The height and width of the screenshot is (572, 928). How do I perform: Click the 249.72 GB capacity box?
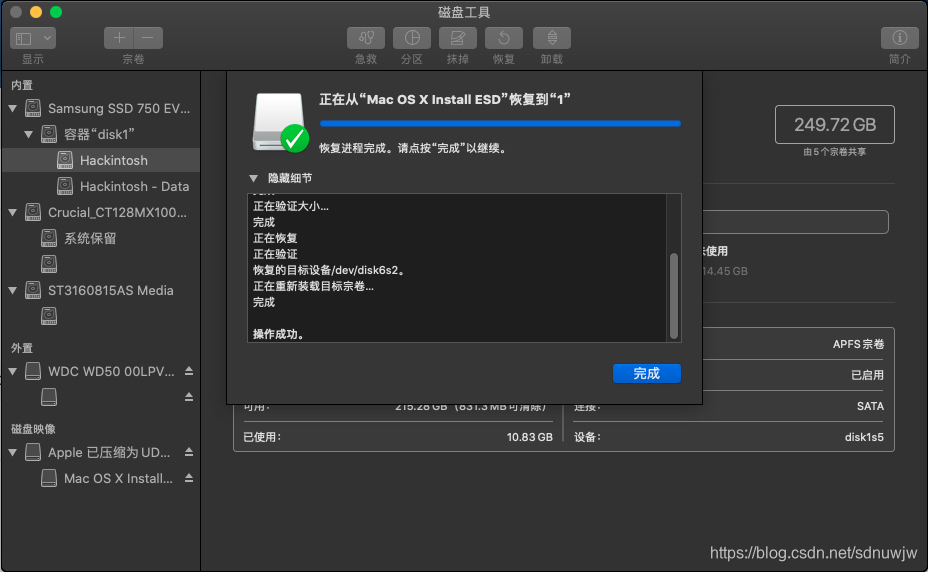coord(834,124)
